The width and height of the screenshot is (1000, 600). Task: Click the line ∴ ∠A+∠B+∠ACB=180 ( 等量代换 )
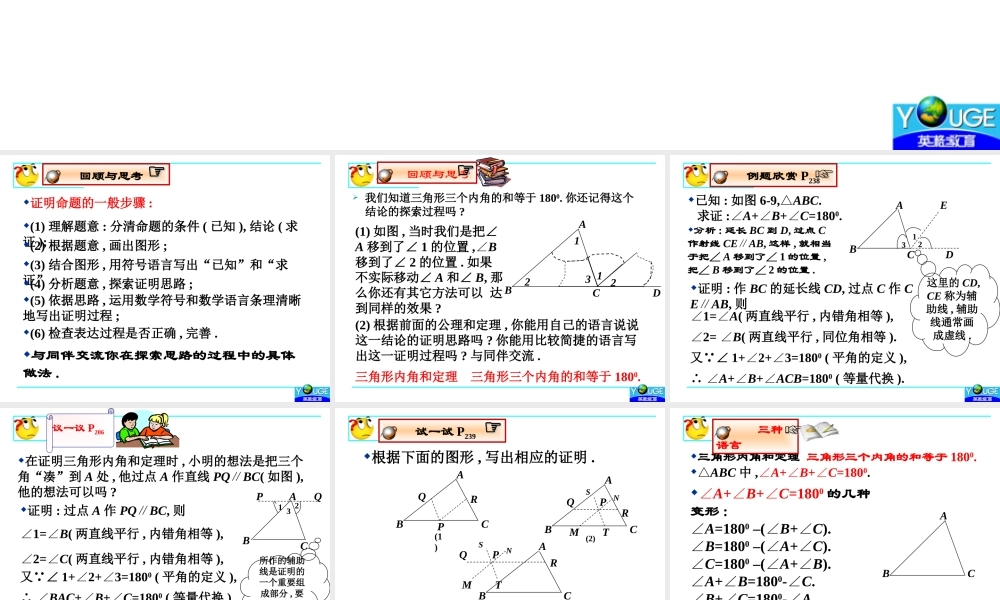point(797,379)
